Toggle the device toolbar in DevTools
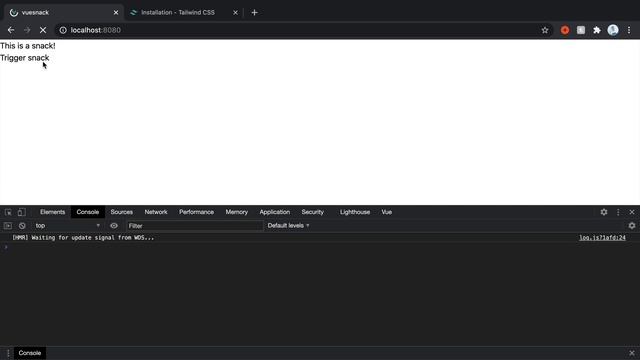 pyautogui.click(x=21, y=212)
